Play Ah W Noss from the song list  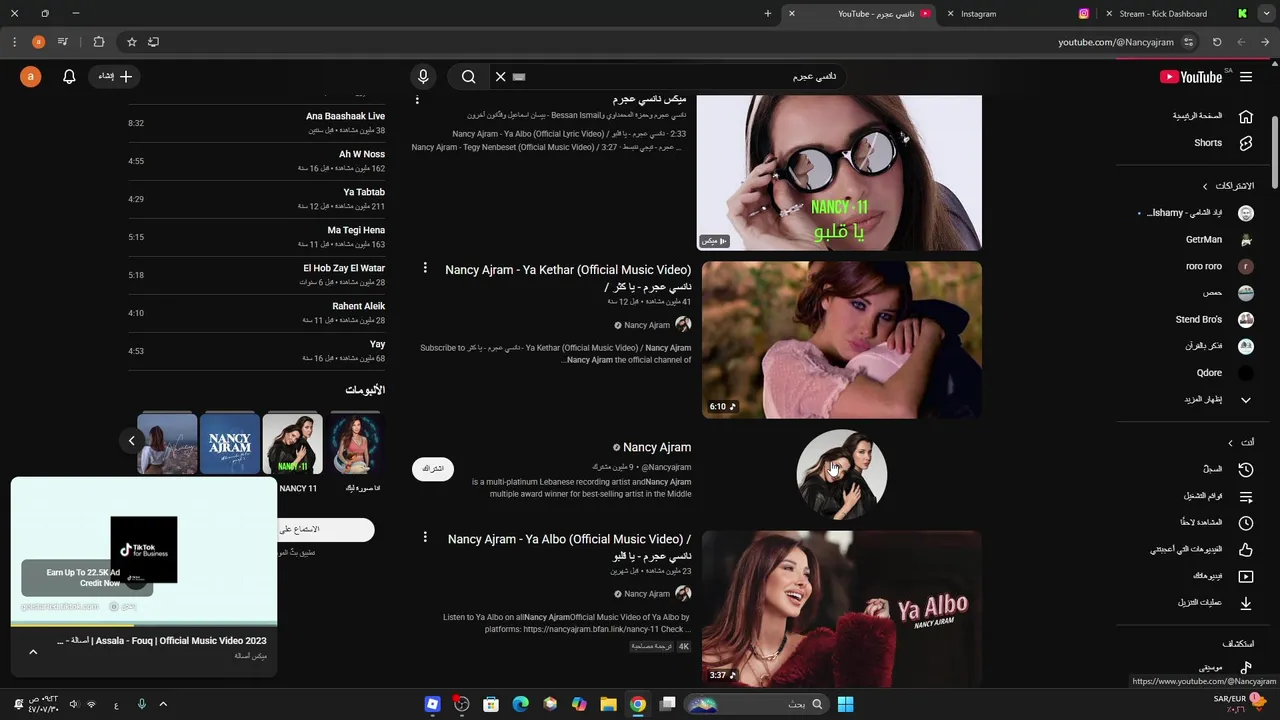point(256,160)
